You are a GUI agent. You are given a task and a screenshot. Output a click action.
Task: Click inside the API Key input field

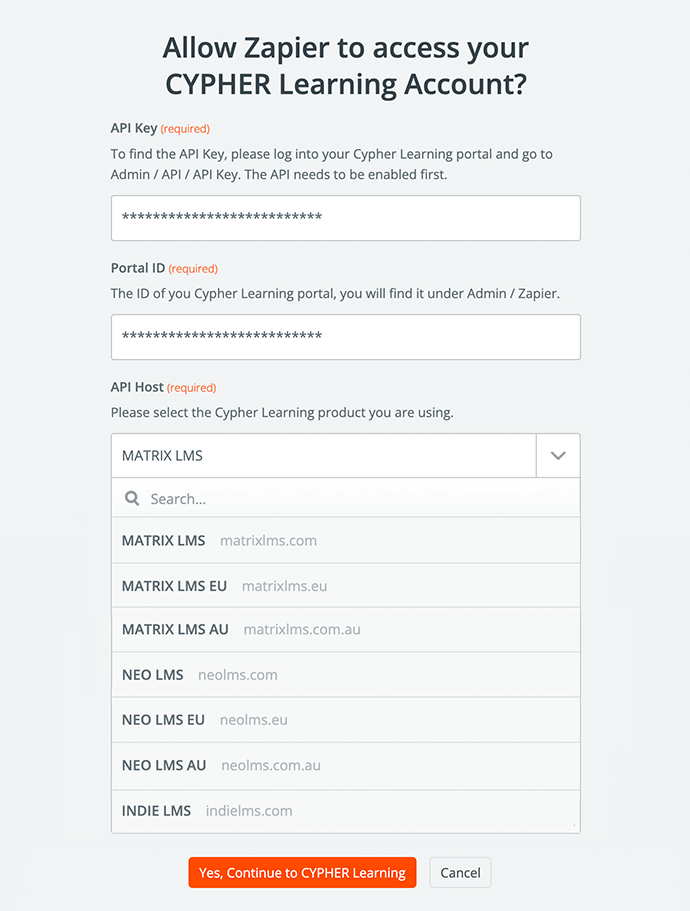(345, 218)
